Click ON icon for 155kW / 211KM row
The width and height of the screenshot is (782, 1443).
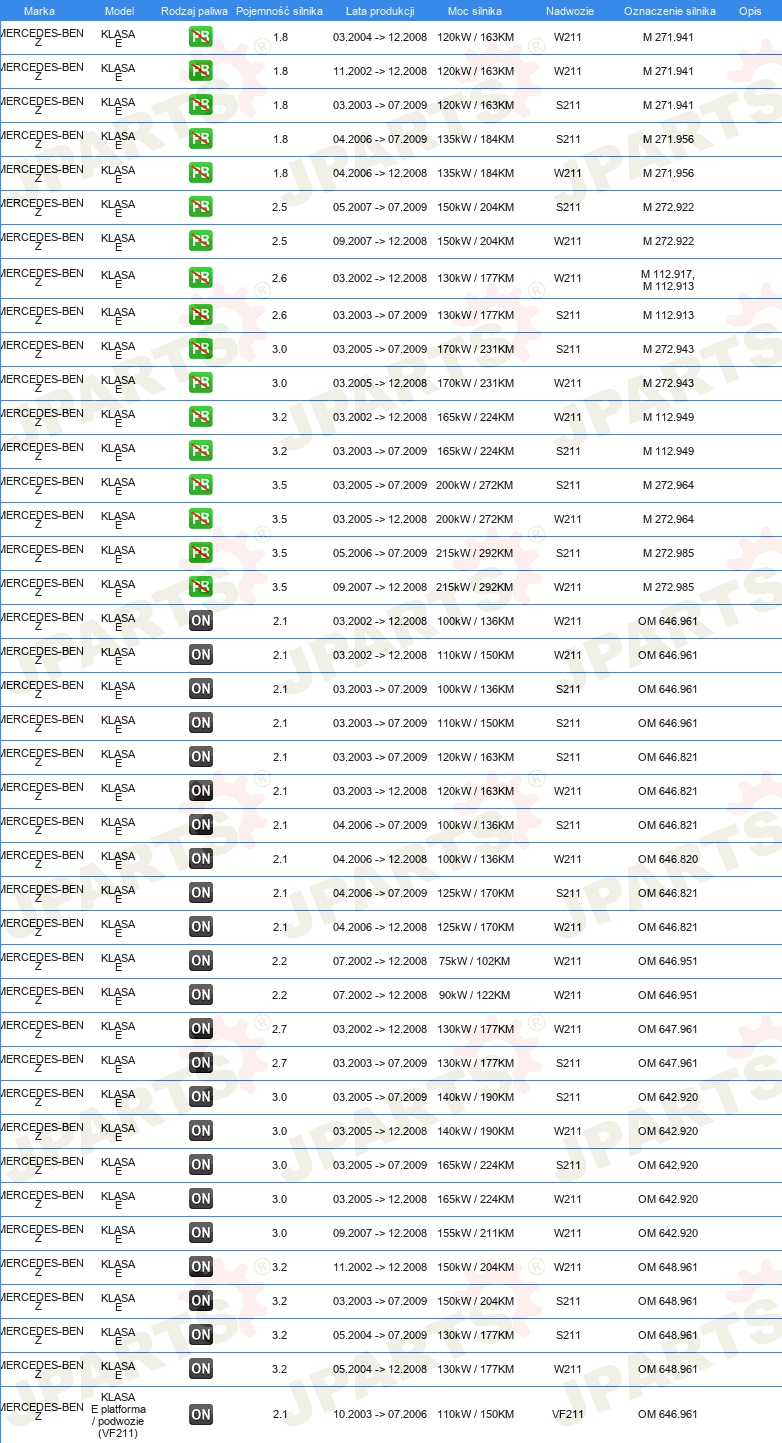(201, 1234)
